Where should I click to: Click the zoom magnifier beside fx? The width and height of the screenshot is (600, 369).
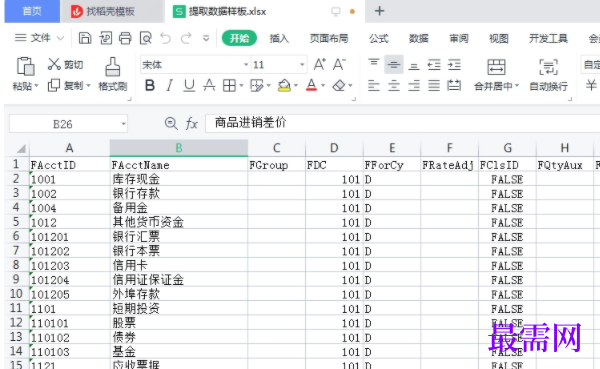171,123
